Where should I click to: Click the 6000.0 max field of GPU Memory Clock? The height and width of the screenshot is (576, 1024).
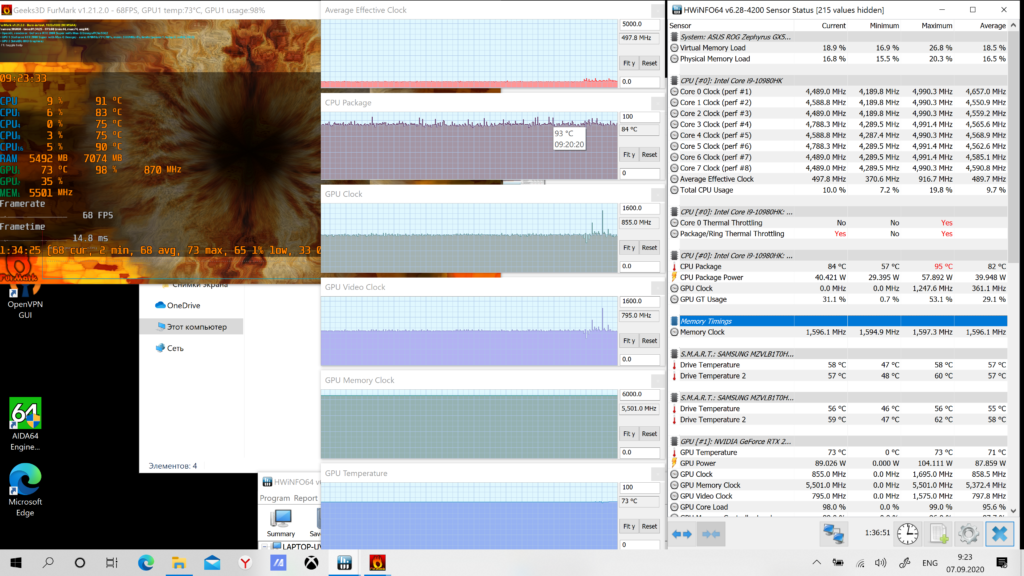click(639, 394)
